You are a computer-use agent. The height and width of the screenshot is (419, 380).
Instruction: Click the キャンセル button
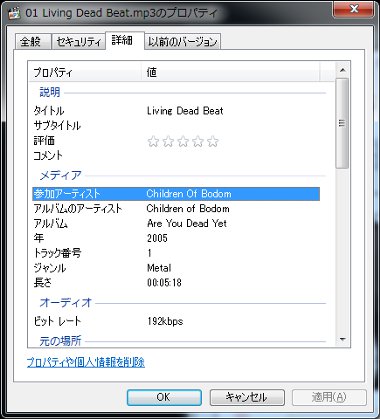point(247,397)
